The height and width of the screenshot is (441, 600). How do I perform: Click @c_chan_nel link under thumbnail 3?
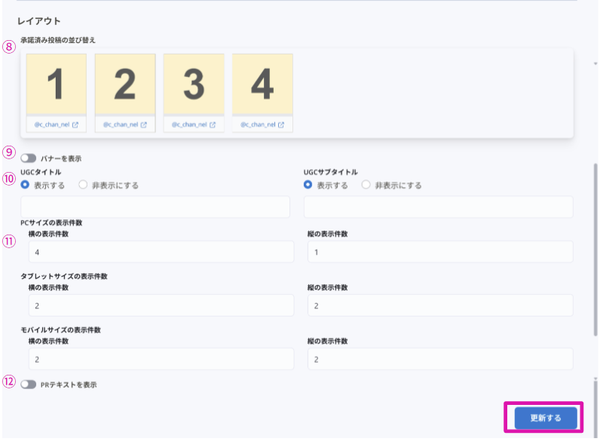pyautogui.click(x=189, y=125)
